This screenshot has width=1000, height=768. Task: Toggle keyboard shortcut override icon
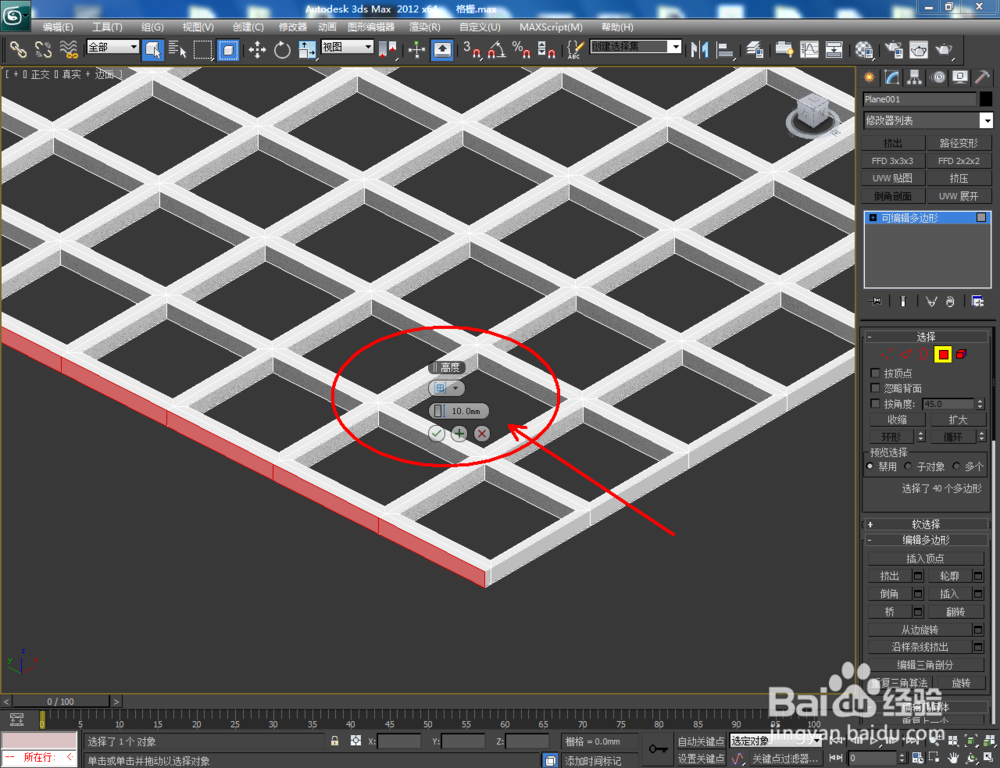click(x=442, y=49)
